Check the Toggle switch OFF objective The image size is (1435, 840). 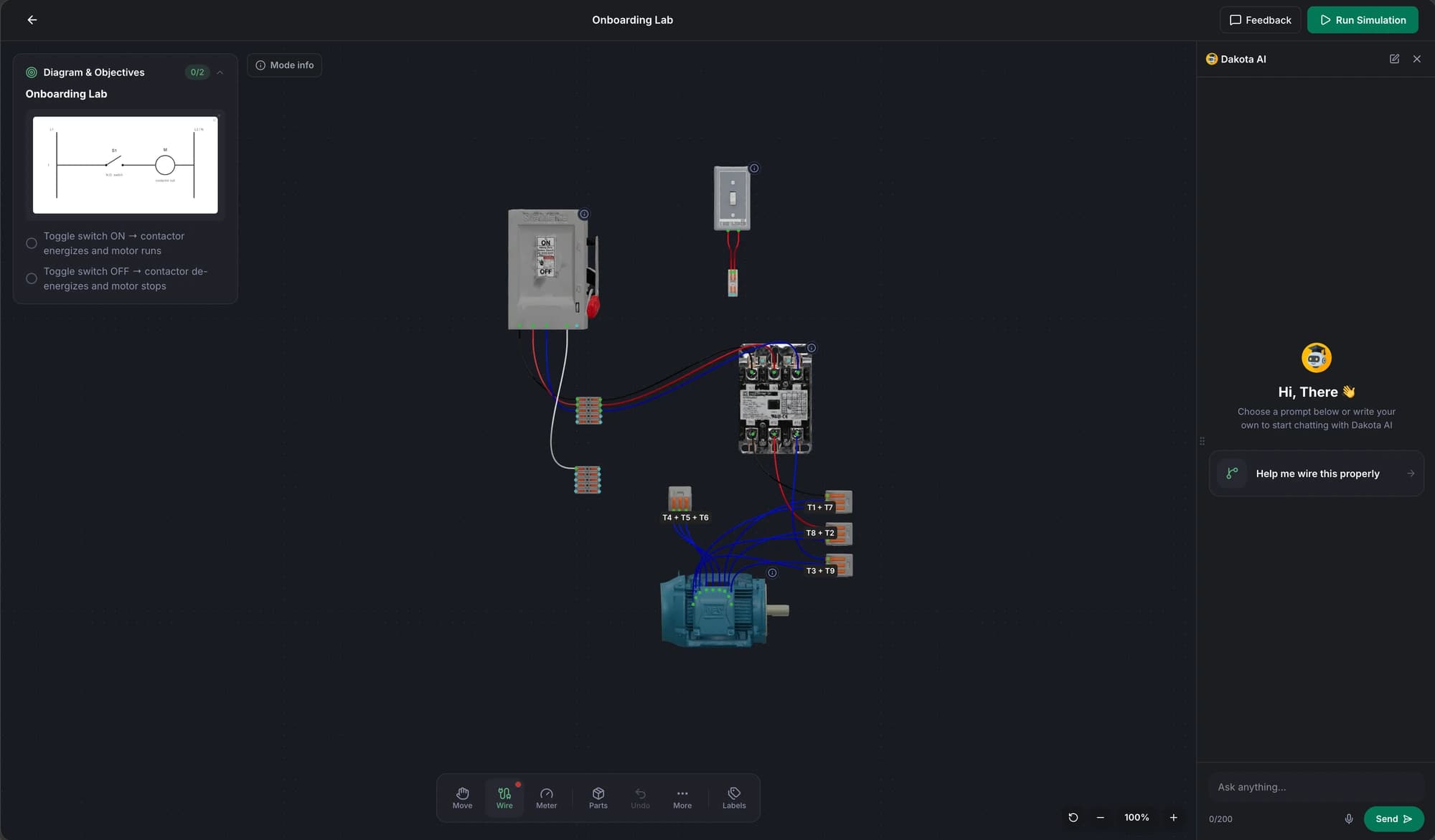coord(32,278)
